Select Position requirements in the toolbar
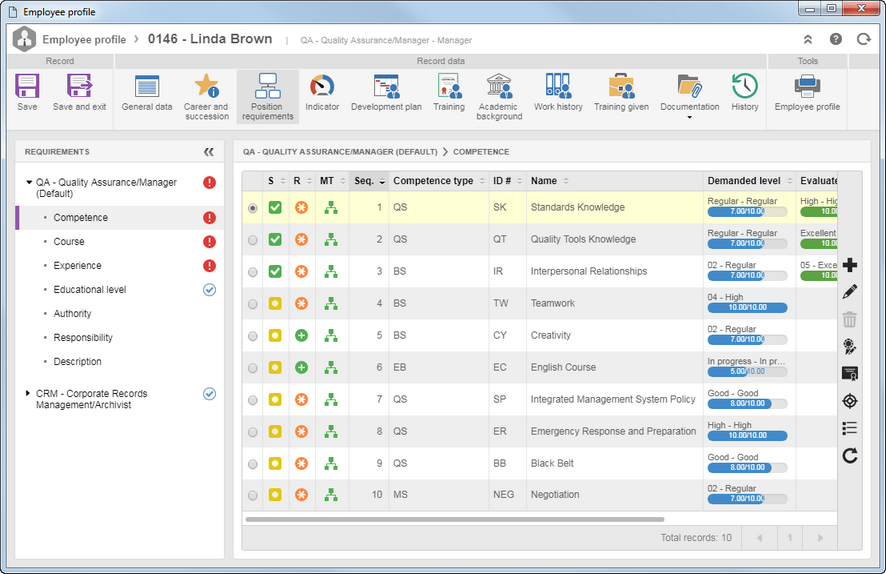 click(267, 97)
